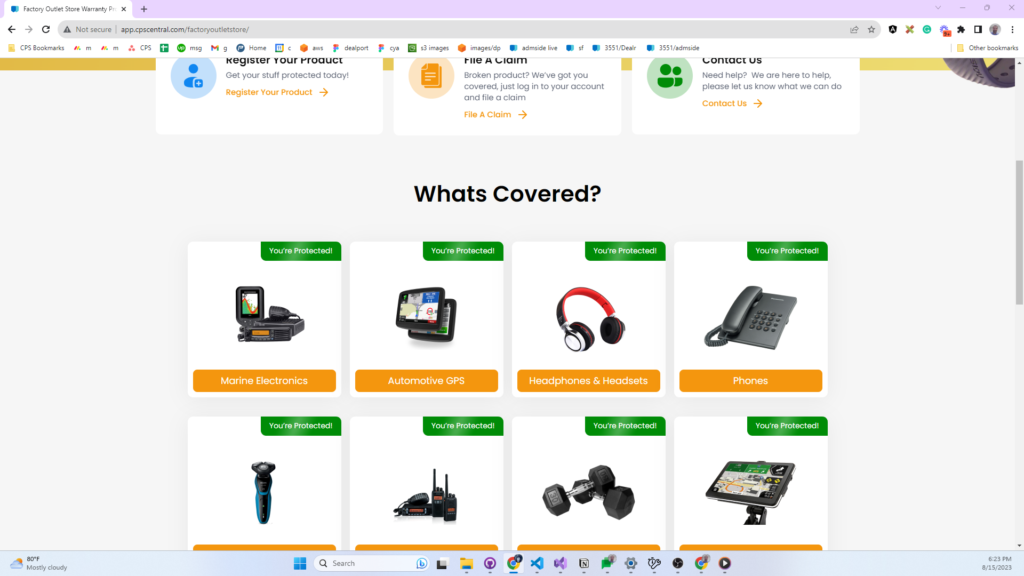Click the Contact Us arrow link
1024x576 pixels.
pos(731,103)
